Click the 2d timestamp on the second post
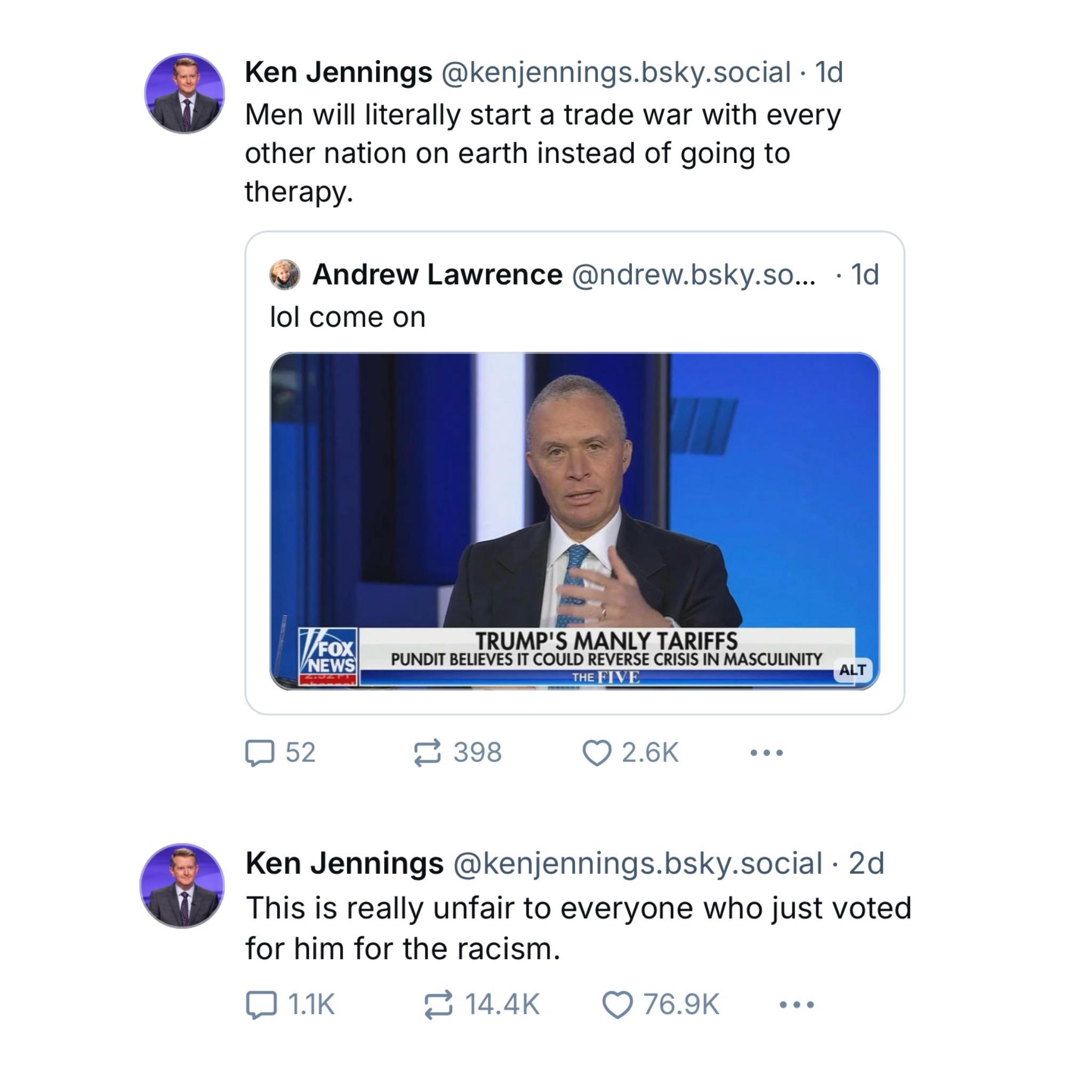This screenshot has width=1092, height=1092. click(866, 864)
